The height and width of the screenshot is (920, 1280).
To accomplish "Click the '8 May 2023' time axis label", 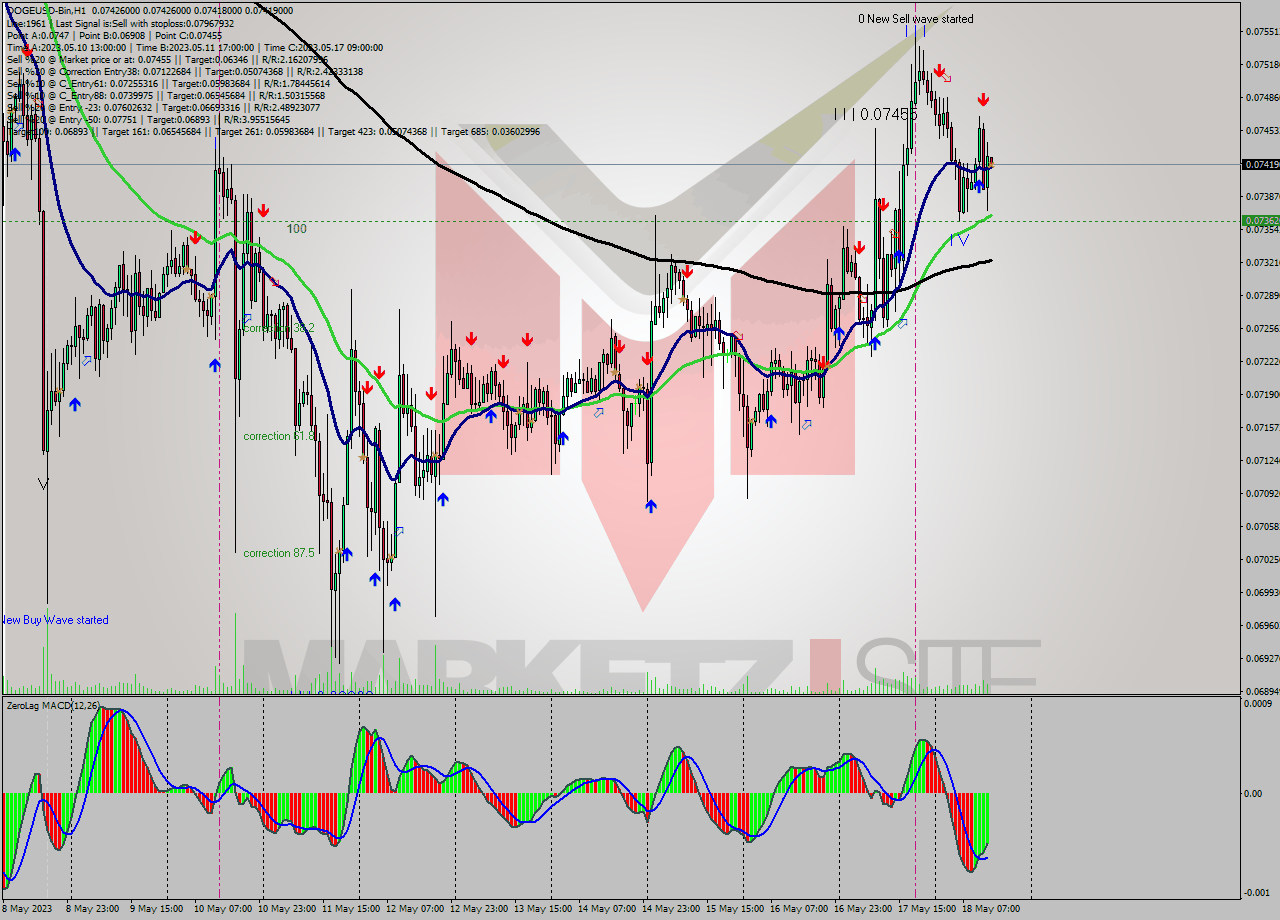I will tap(25, 909).
